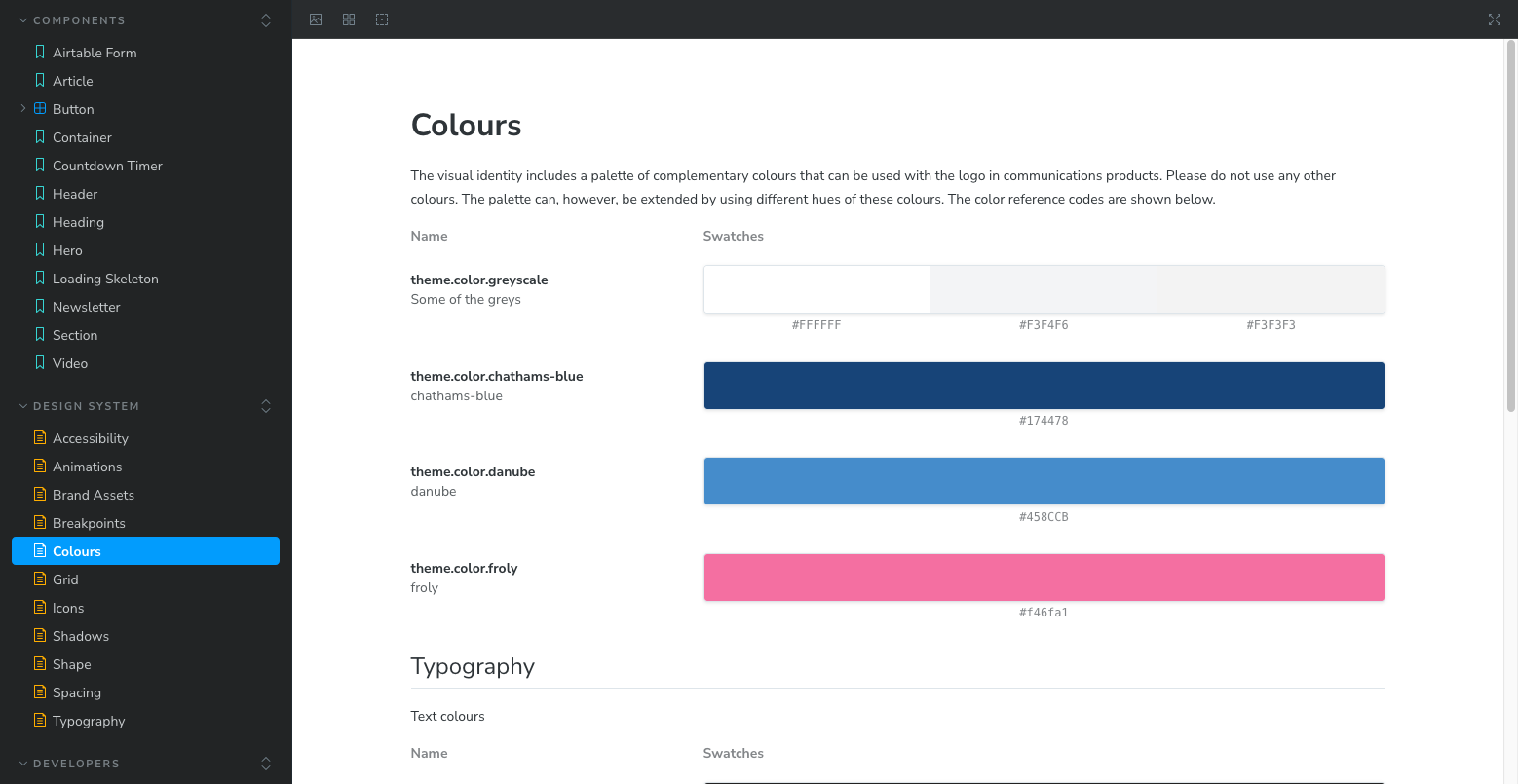
Task: Expand all items in DESIGN SYSTEM section
Action: click(x=266, y=406)
